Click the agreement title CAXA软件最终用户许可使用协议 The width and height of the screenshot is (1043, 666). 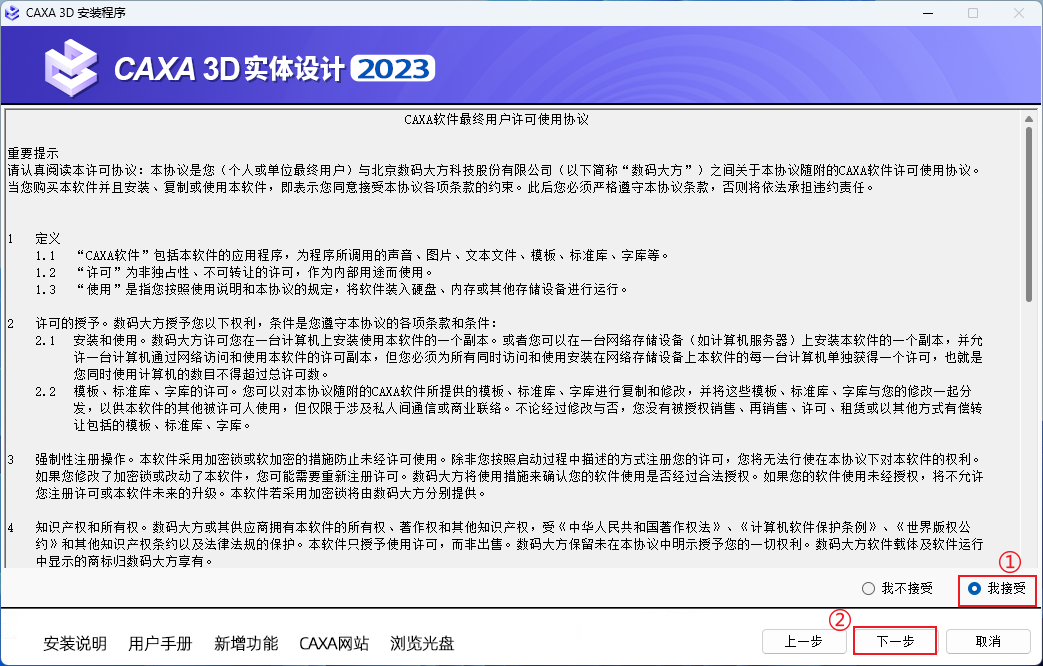tap(496, 120)
